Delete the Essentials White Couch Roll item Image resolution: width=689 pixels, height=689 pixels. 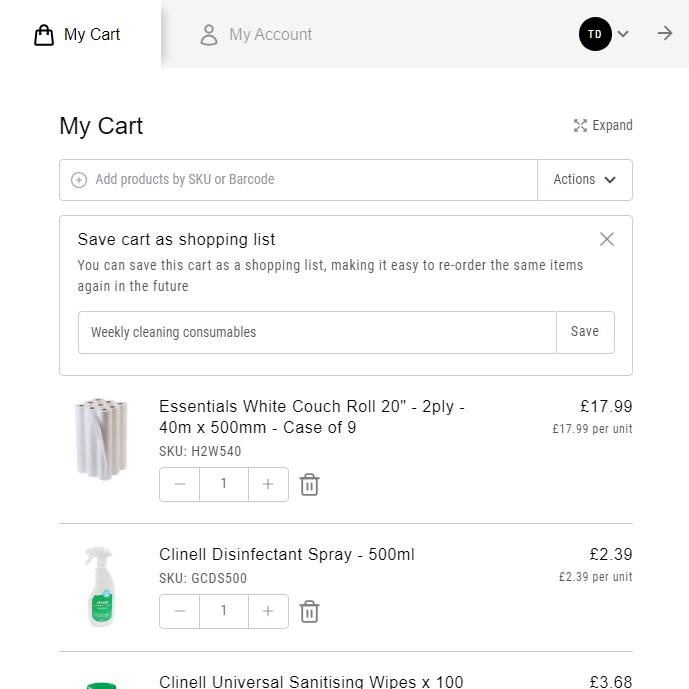(310, 485)
